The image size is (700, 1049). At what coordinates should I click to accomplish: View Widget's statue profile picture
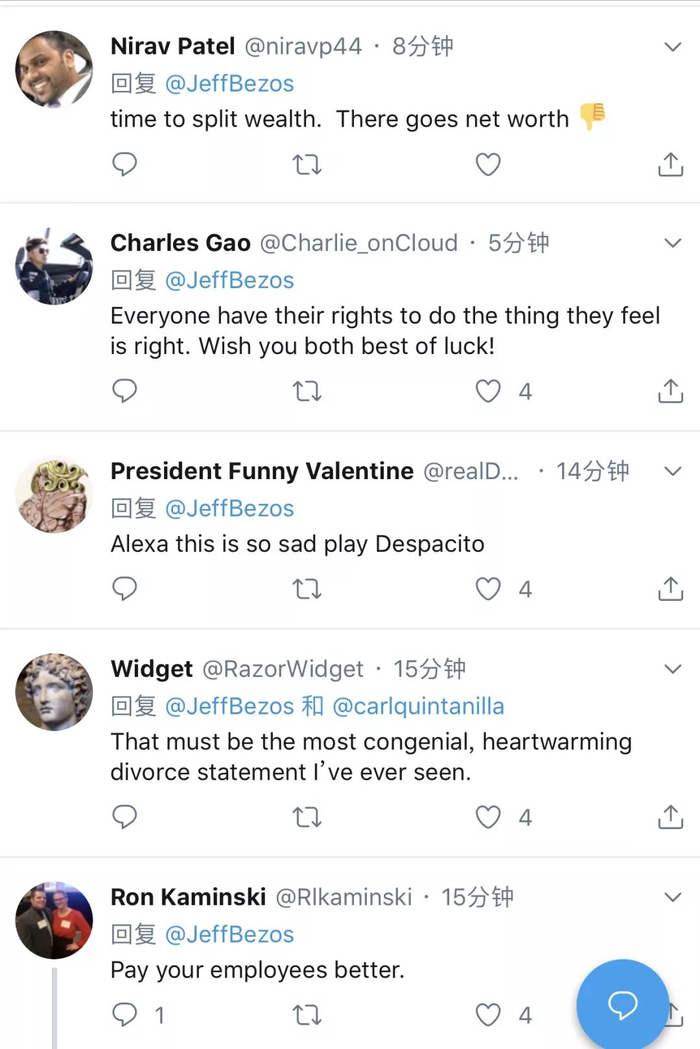[54, 692]
